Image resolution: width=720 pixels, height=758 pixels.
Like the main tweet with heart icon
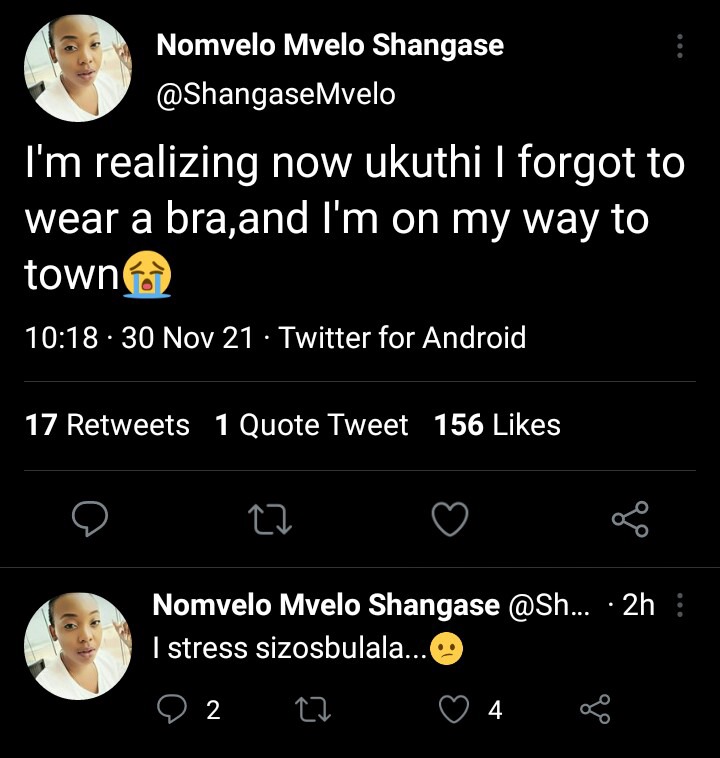(450, 519)
